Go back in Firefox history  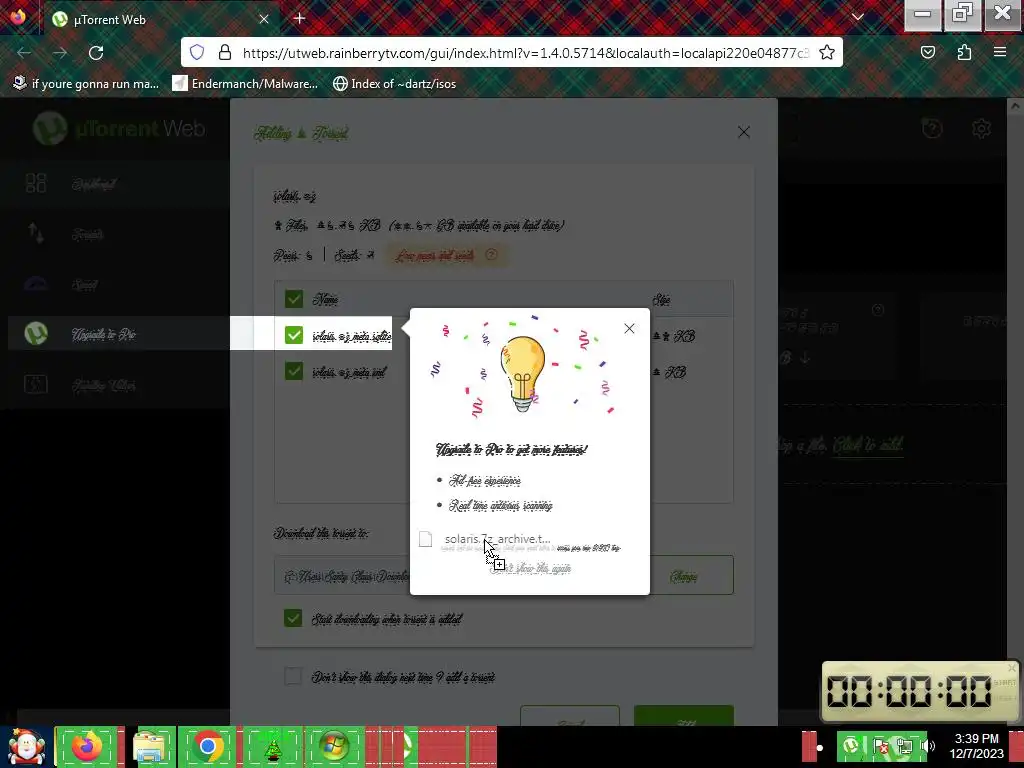24,53
